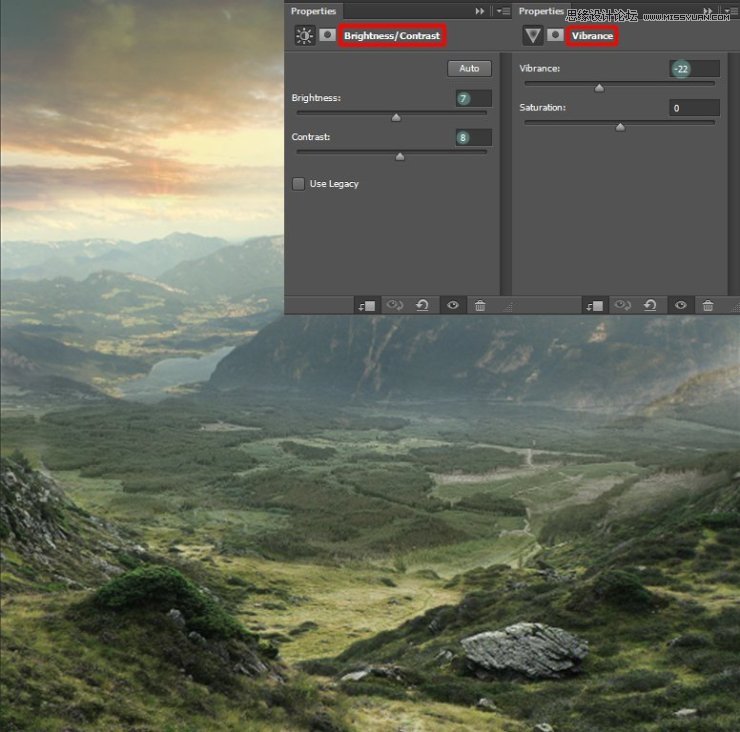This screenshot has height=732, width=740.
Task: Delete adjustment layer in Brightness/Contrast panel
Action: (480, 305)
